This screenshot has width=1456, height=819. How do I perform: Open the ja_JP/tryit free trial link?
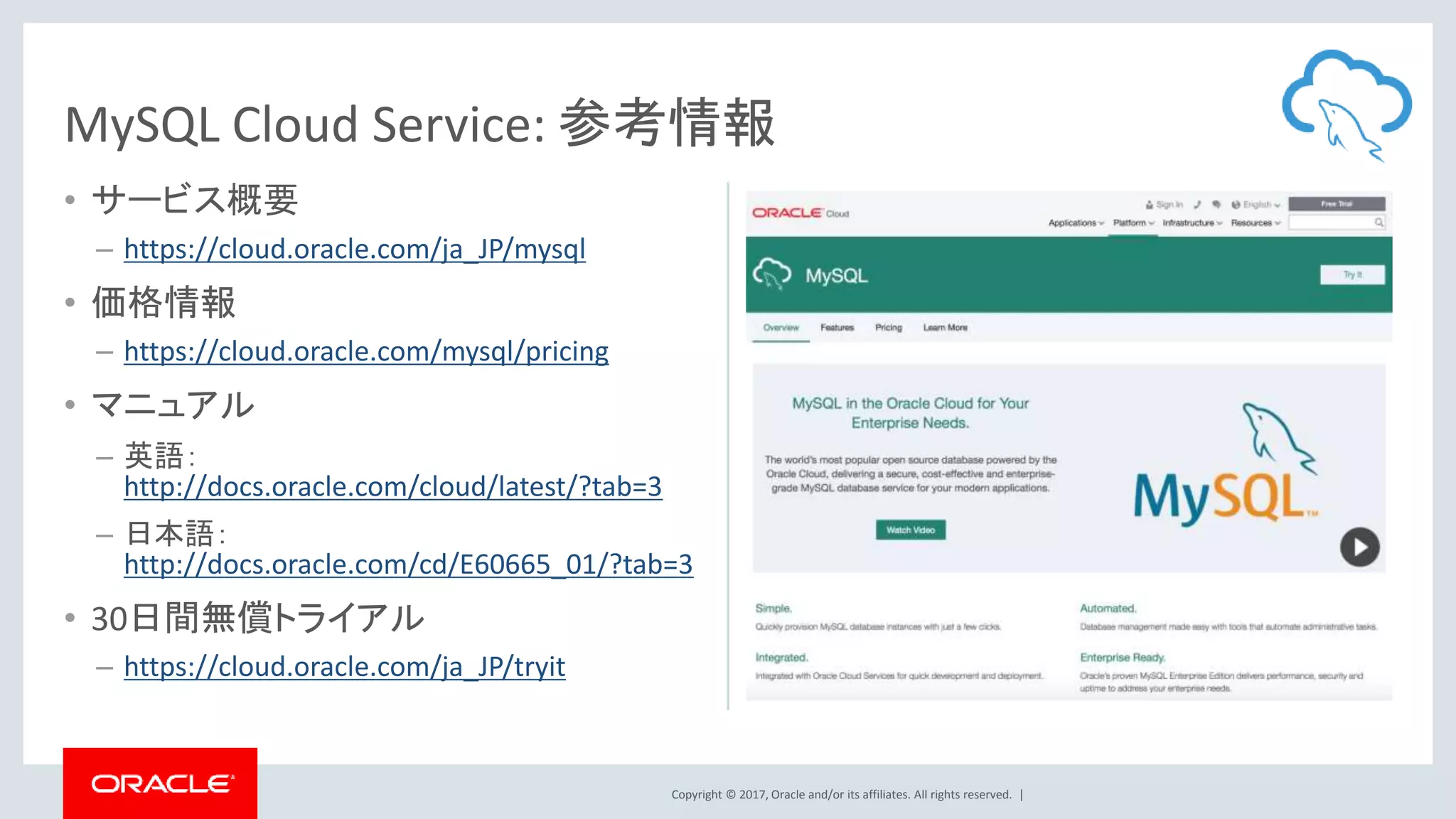pos(344,667)
